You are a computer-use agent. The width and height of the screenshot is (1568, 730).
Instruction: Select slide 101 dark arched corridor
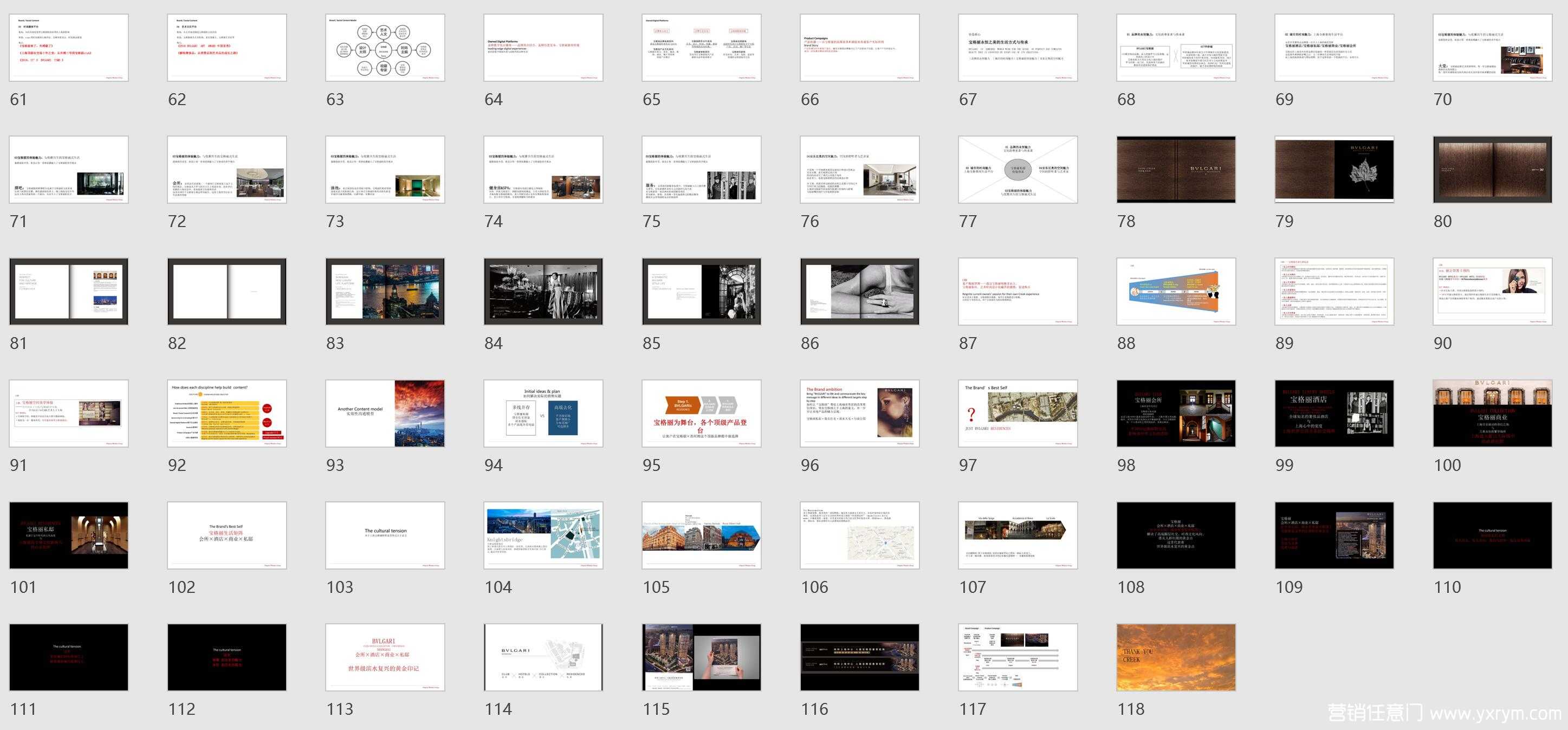tap(69, 535)
